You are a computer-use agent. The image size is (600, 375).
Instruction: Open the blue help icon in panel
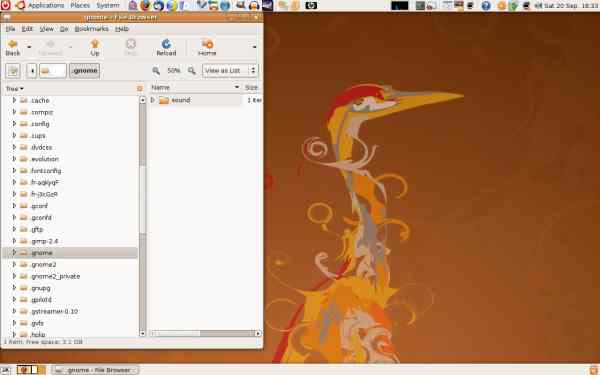pyautogui.click(x=486, y=5)
